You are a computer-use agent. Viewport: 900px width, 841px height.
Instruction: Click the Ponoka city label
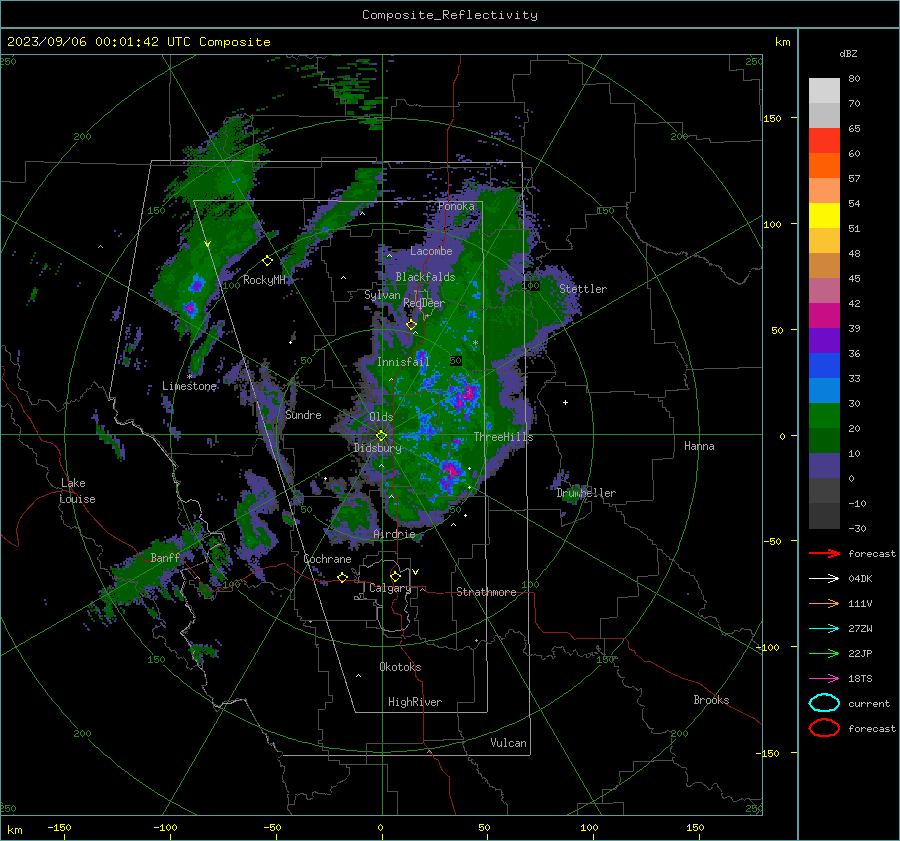click(x=456, y=206)
